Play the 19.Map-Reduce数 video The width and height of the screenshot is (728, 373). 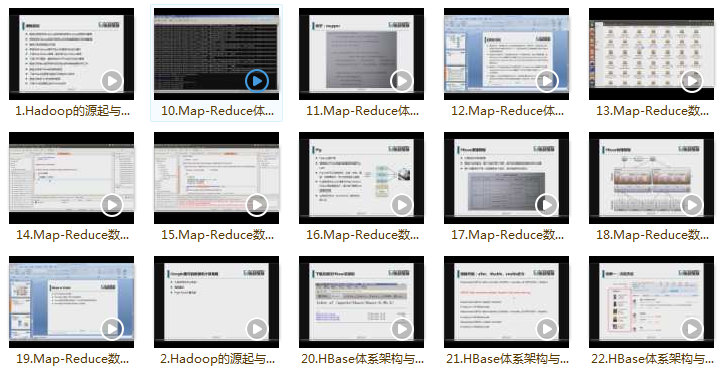coord(112,329)
